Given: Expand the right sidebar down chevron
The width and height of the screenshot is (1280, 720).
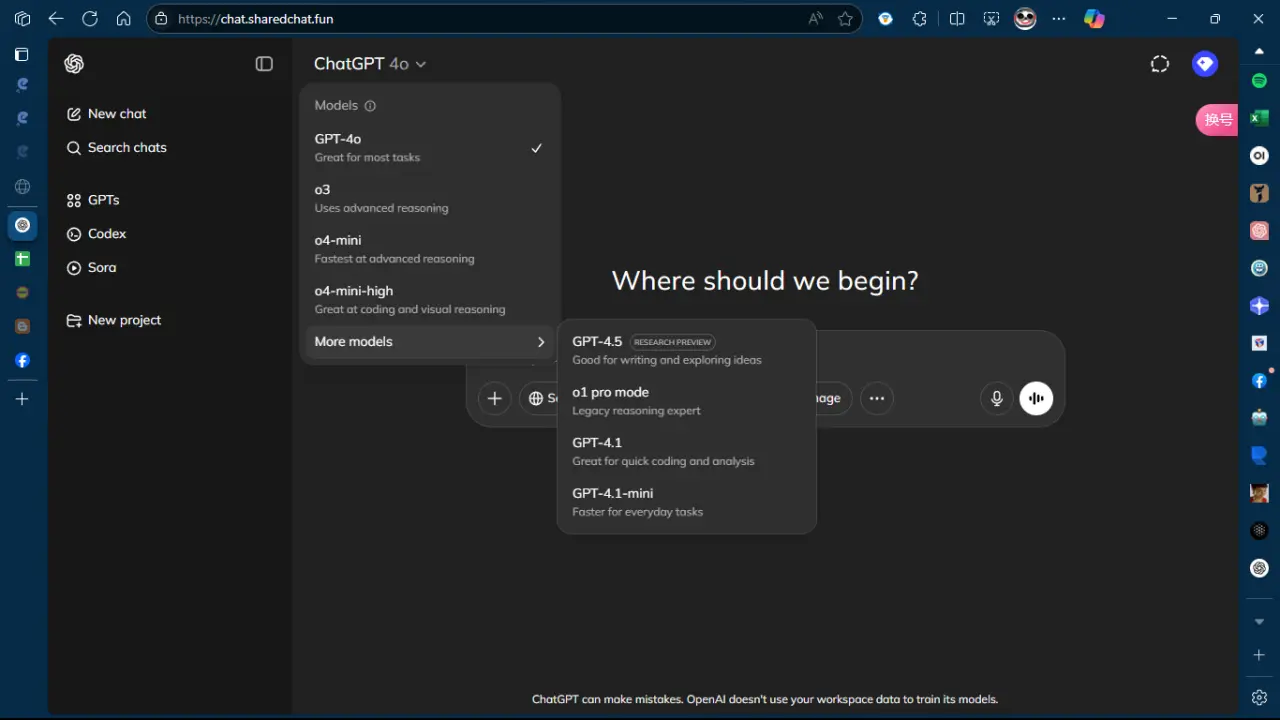Looking at the screenshot, I should [1260, 622].
